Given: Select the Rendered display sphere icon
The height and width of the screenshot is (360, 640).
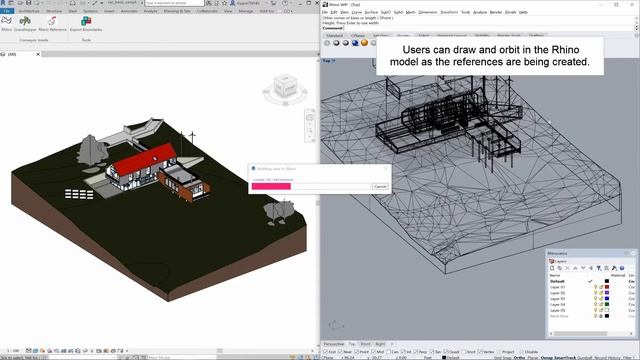Looking at the screenshot, I should (346, 43).
